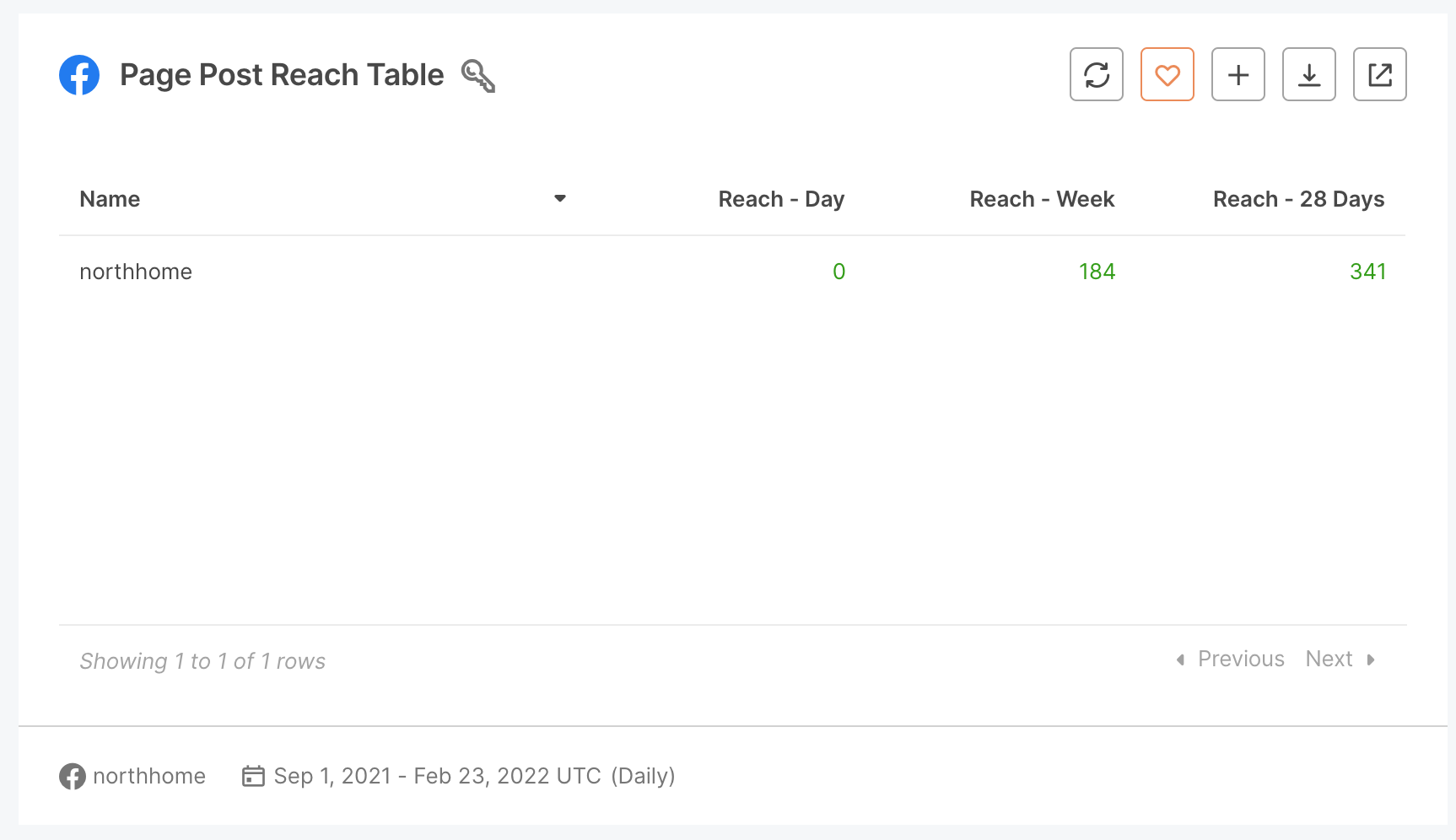Click the calendar icon near the date range
1456x840 pixels.
(x=253, y=776)
